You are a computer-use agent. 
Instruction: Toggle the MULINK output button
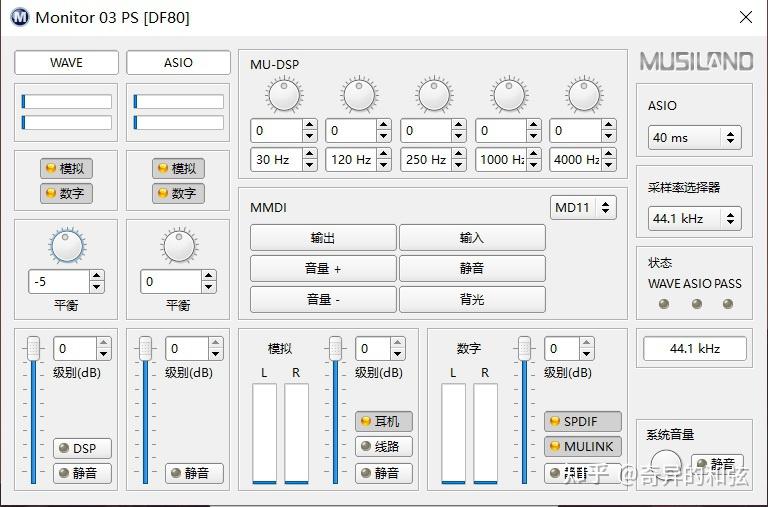click(x=583, y=446)
